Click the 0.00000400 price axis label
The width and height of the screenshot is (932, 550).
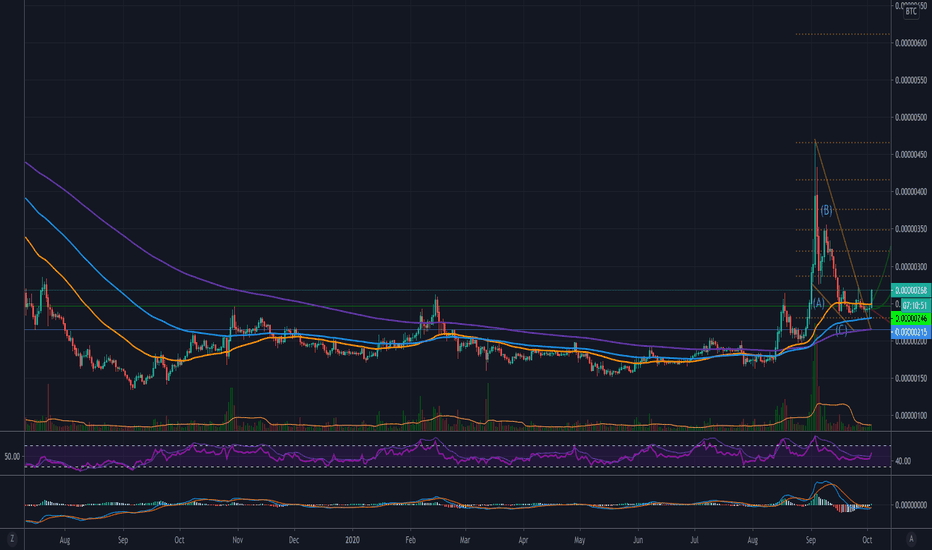911,191
